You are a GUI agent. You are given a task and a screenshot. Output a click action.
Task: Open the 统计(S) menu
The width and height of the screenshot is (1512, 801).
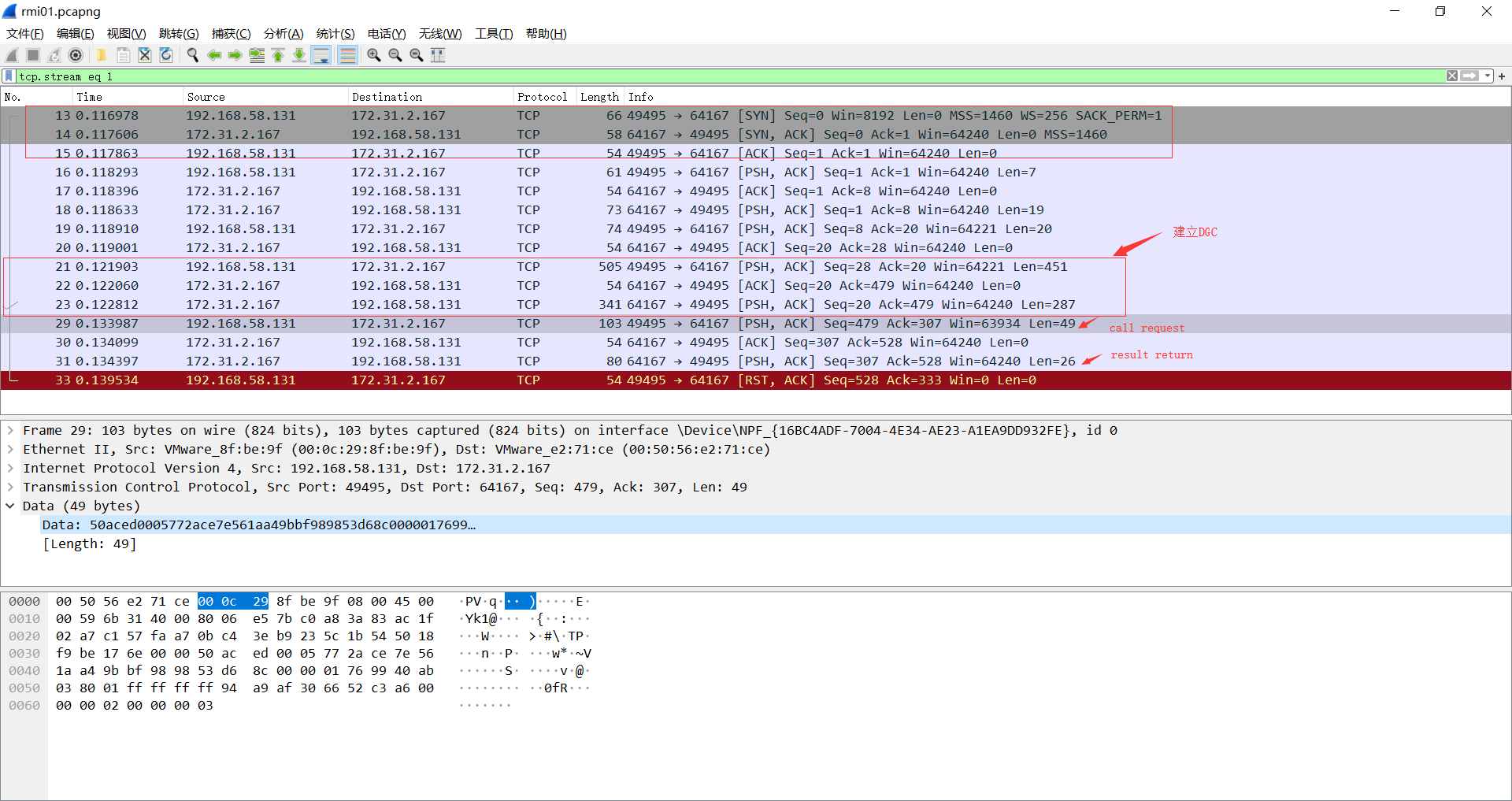coord(335,34)
